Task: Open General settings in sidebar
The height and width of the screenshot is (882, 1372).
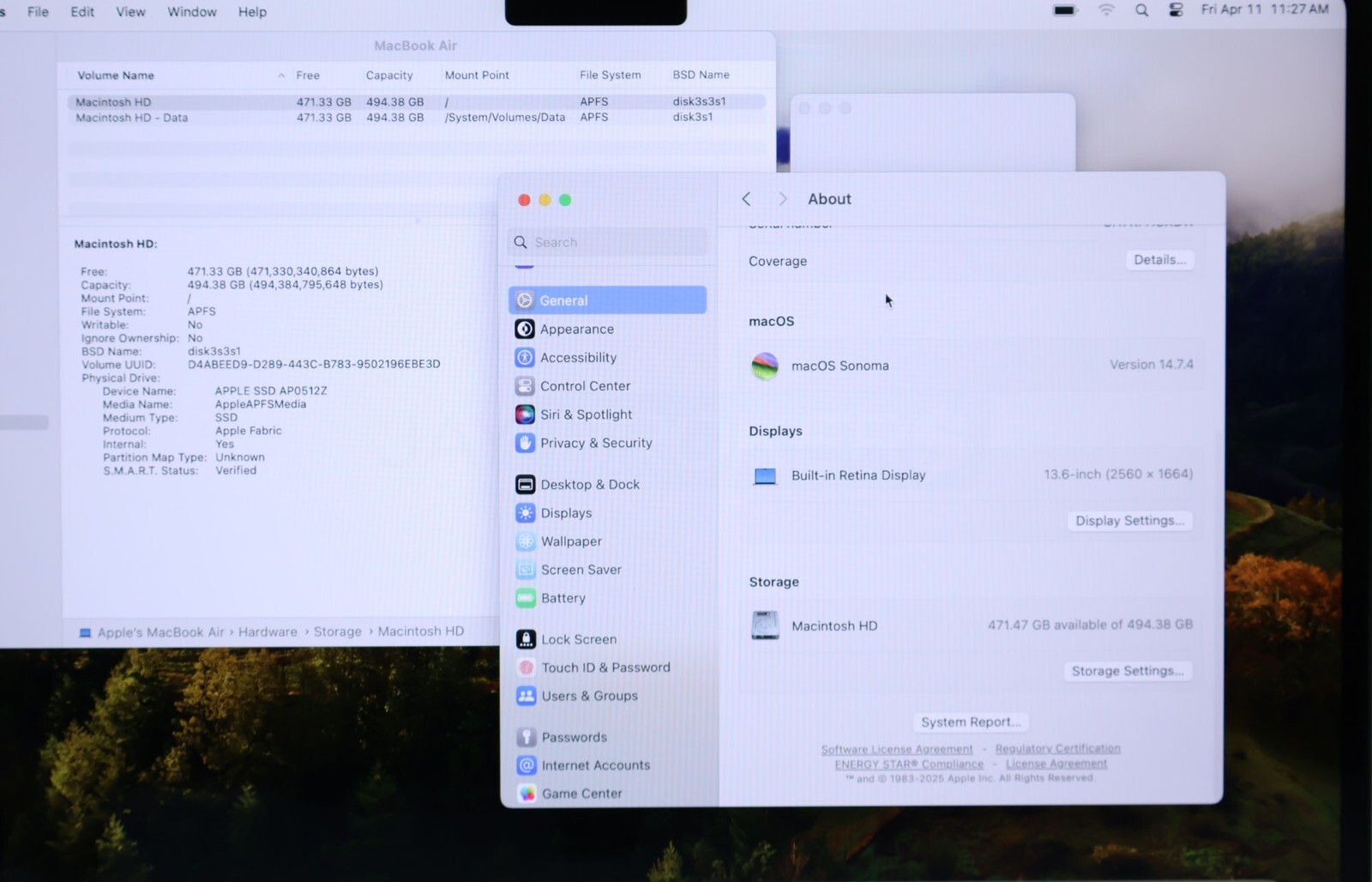Action: pyautogui.click(x=607, y=300)
